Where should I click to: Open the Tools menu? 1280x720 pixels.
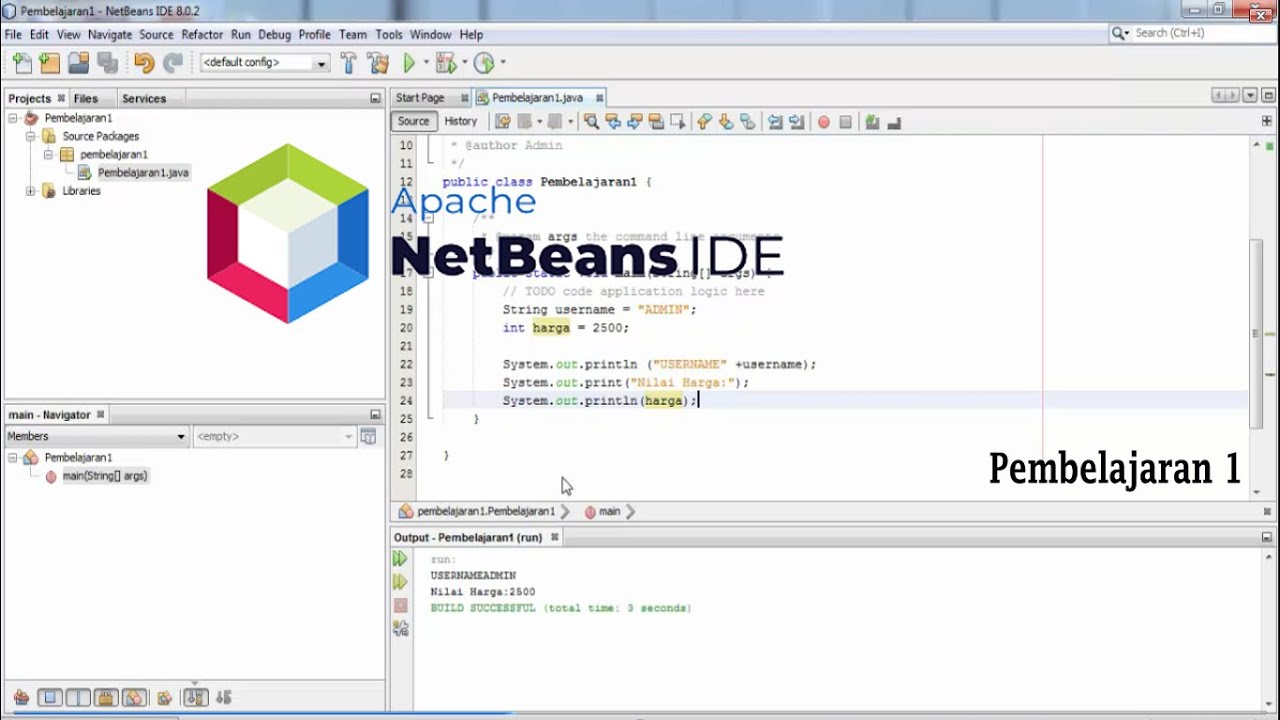pyautogui.click(x=389, y=34)
